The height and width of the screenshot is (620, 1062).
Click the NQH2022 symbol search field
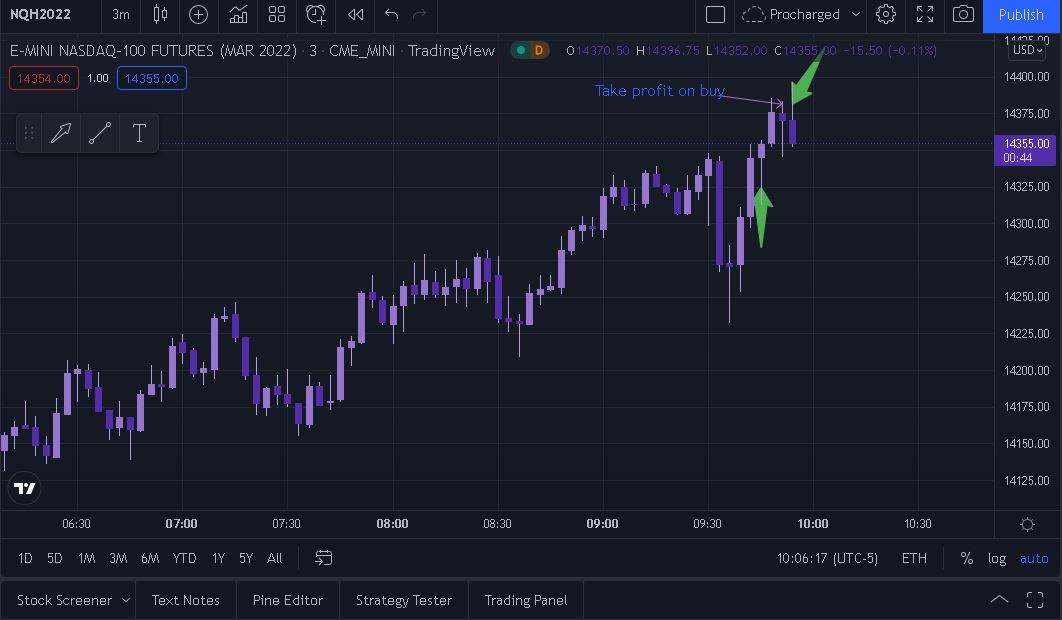42,14
